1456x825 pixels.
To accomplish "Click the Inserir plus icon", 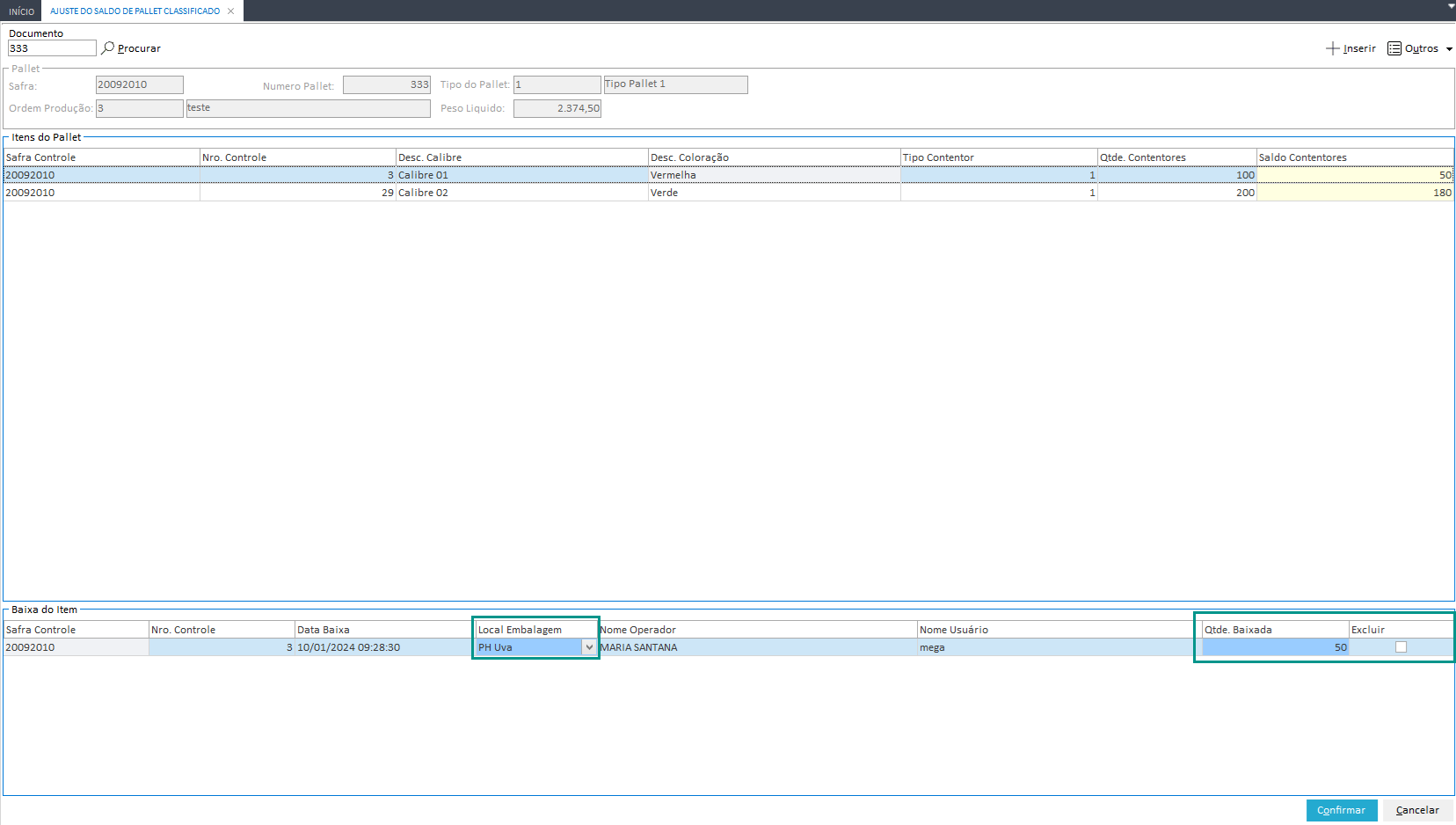I will [x=1333, y=48].
